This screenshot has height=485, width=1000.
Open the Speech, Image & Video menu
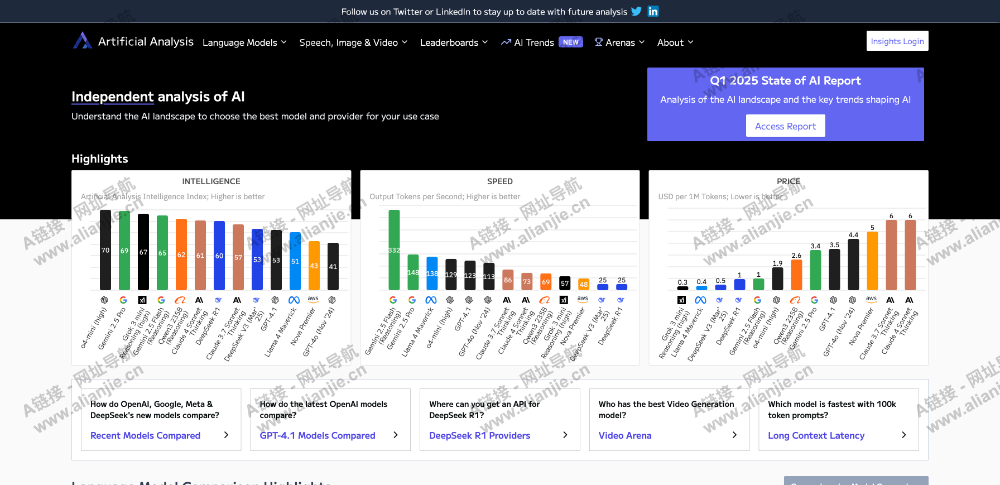point(354,43)
